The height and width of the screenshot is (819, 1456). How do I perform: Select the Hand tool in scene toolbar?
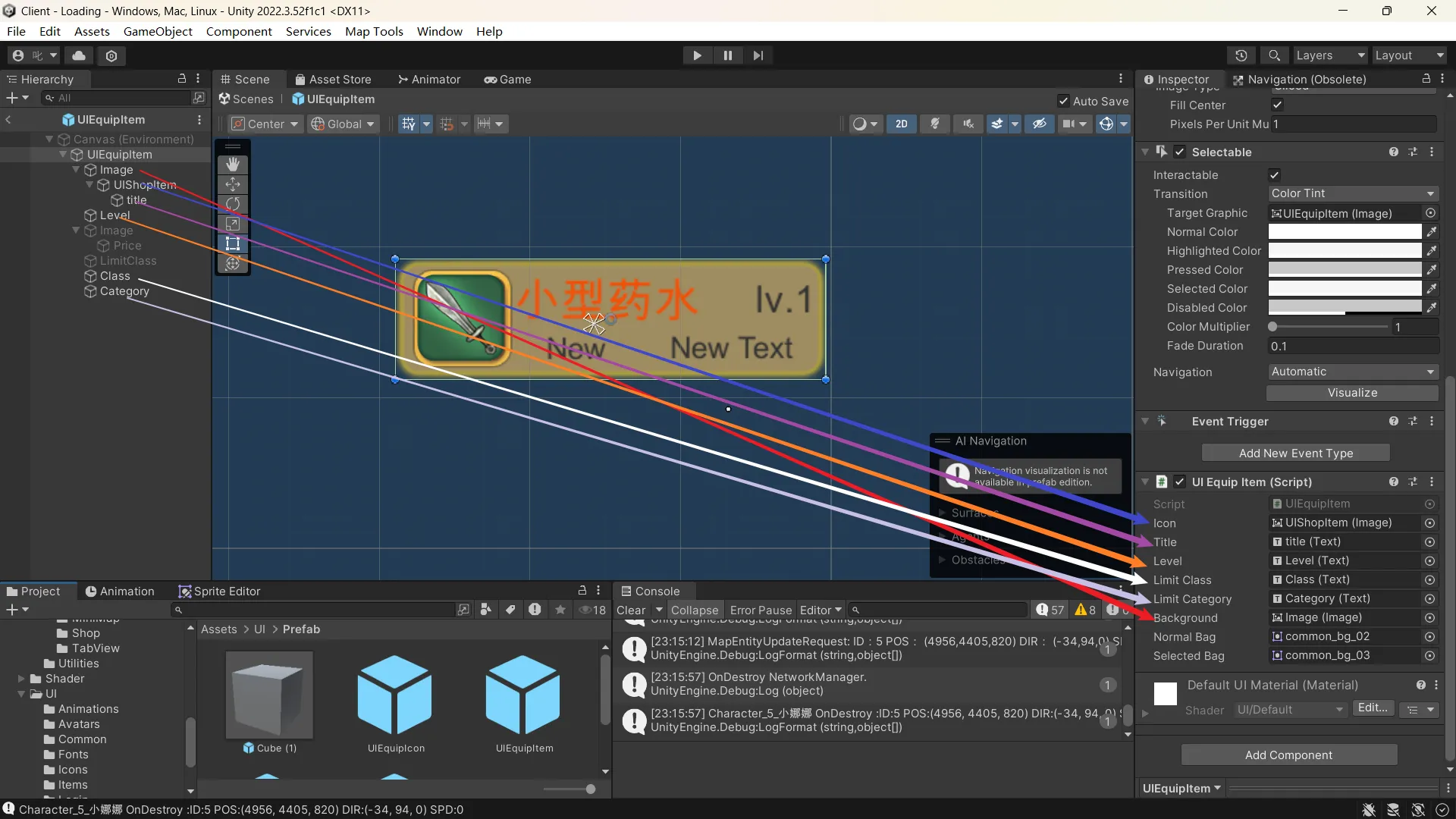[x=233, y=165]
